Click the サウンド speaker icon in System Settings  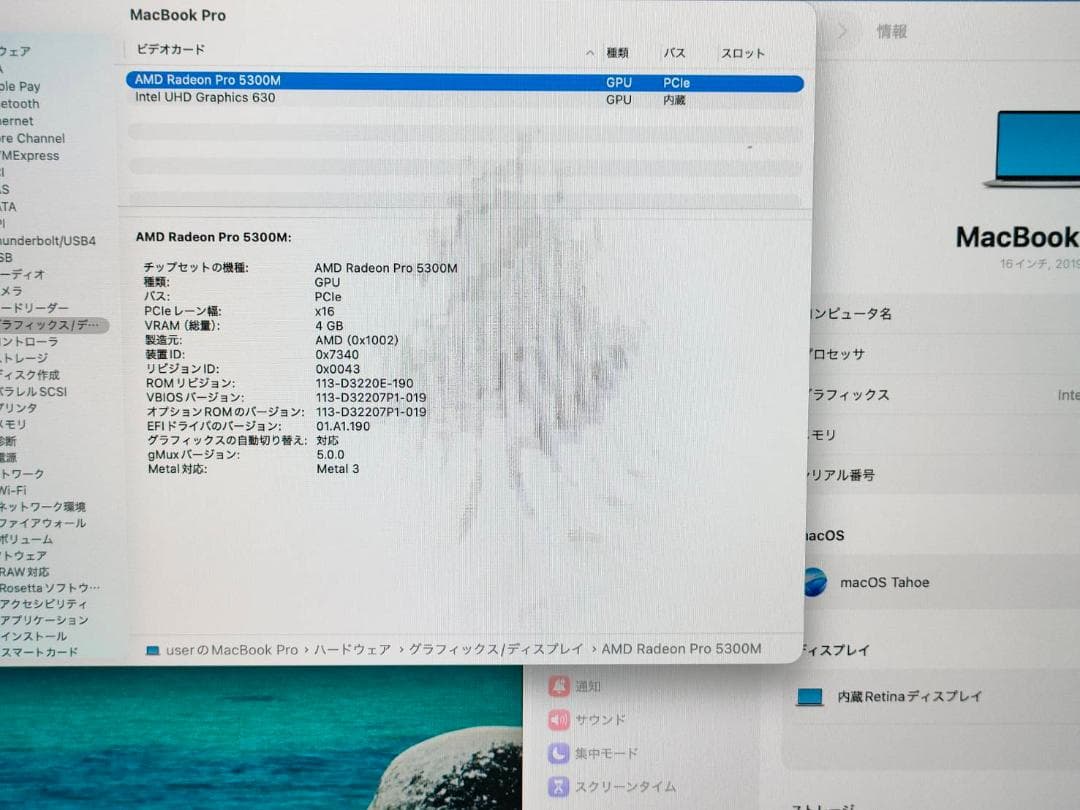pos(559,720)
